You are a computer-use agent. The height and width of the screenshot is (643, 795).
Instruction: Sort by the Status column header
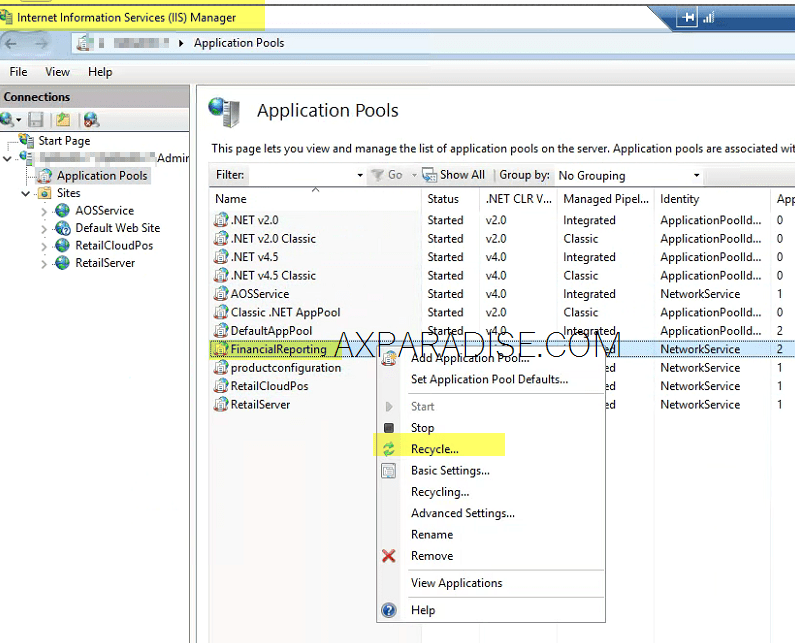443,199
